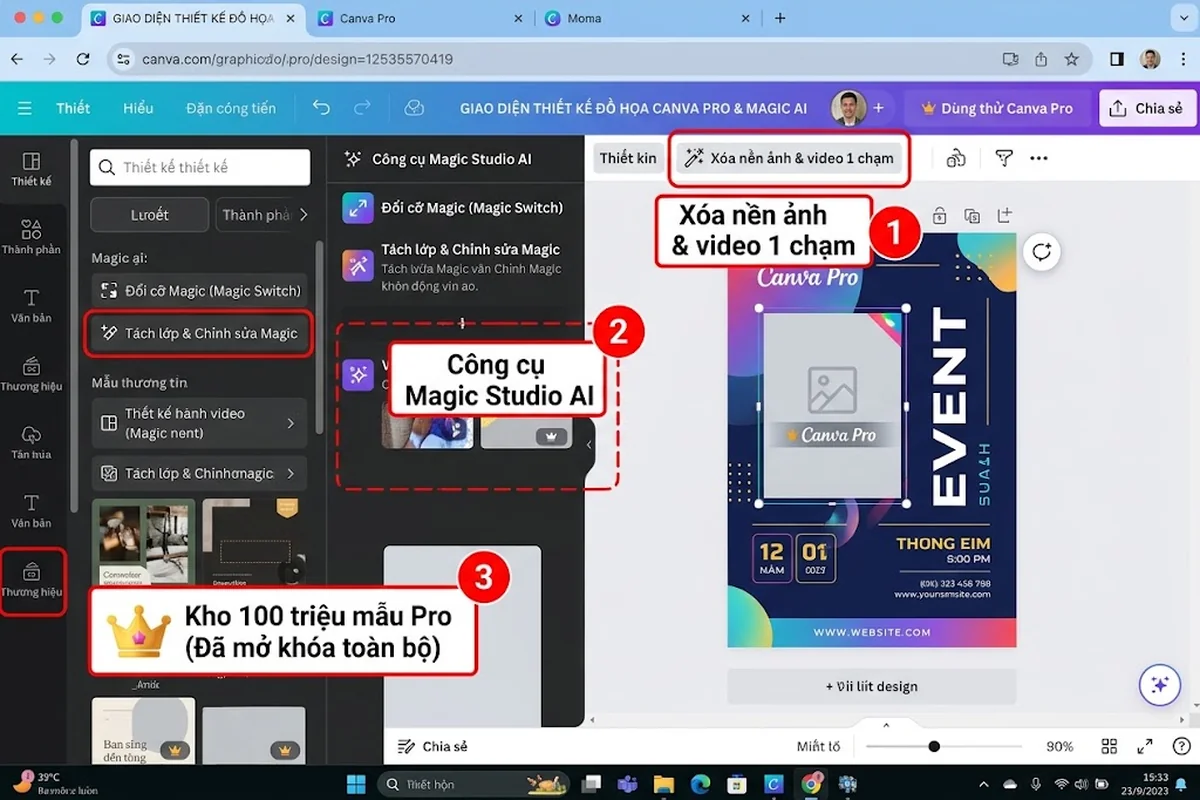Click the Chia sẻ share button in header
The width and height of the screenshot is (1200, 800).
(x=1147, y=108)
